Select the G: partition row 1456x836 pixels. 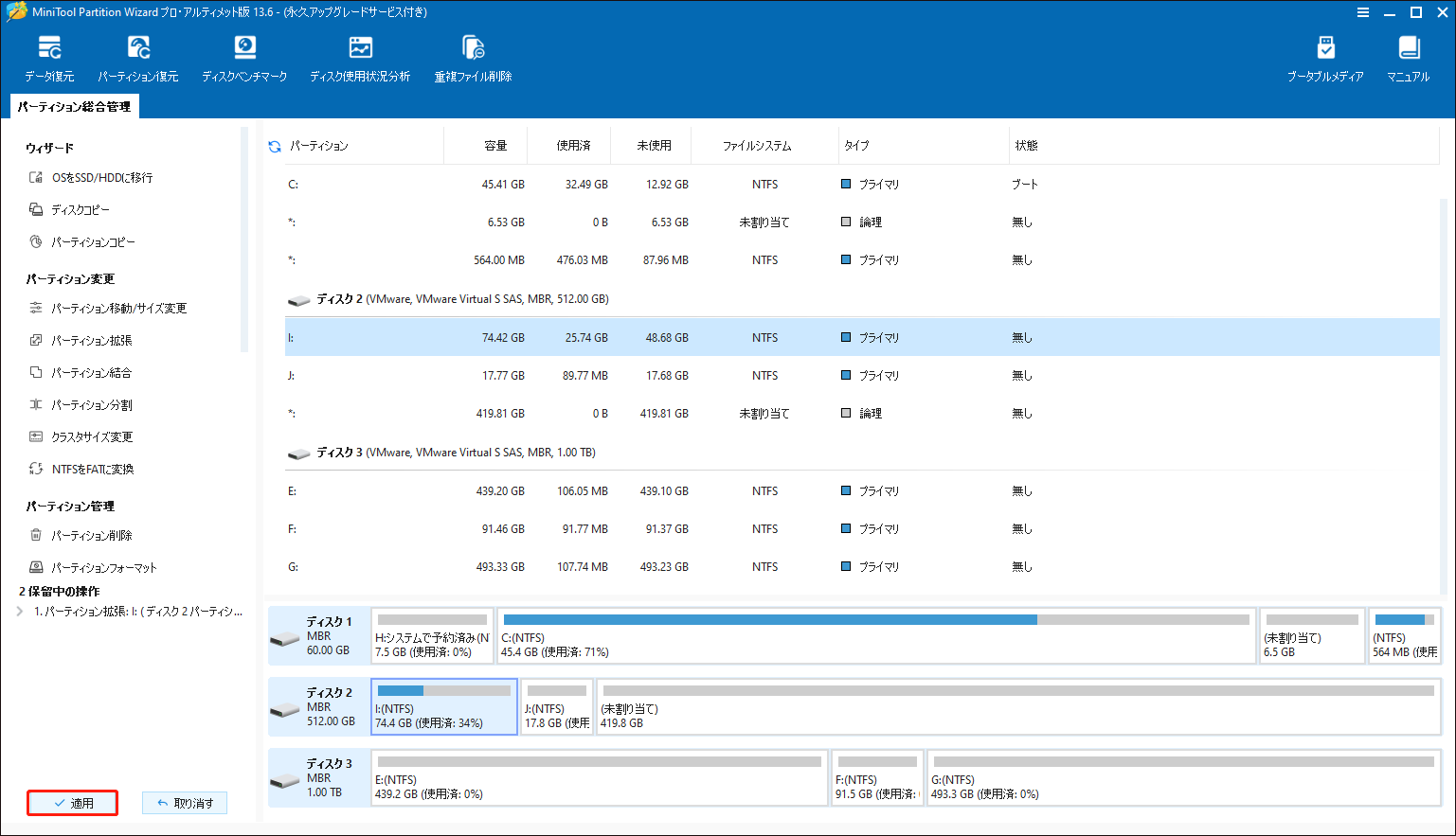pyautogui.click(x=862, y=567)
